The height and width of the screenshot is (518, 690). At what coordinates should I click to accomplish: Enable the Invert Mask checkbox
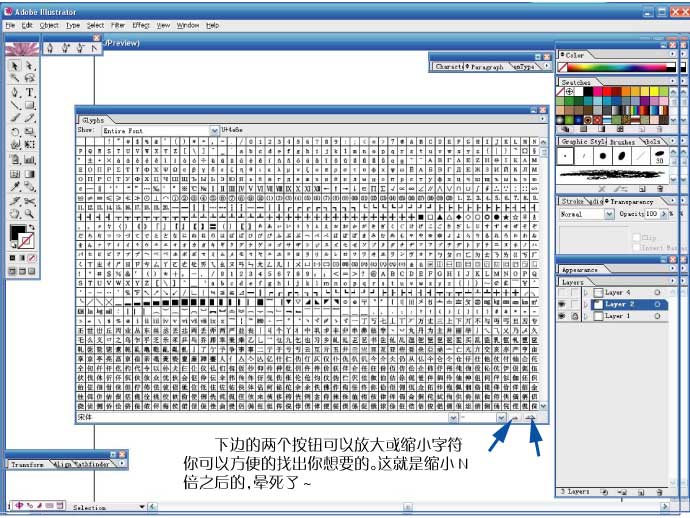[636, 248]
